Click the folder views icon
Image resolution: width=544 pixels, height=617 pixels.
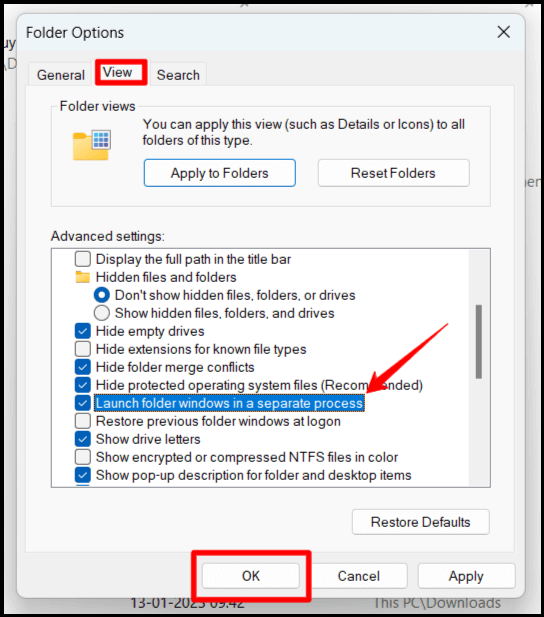pyautogui.click(x=92, y=145)
